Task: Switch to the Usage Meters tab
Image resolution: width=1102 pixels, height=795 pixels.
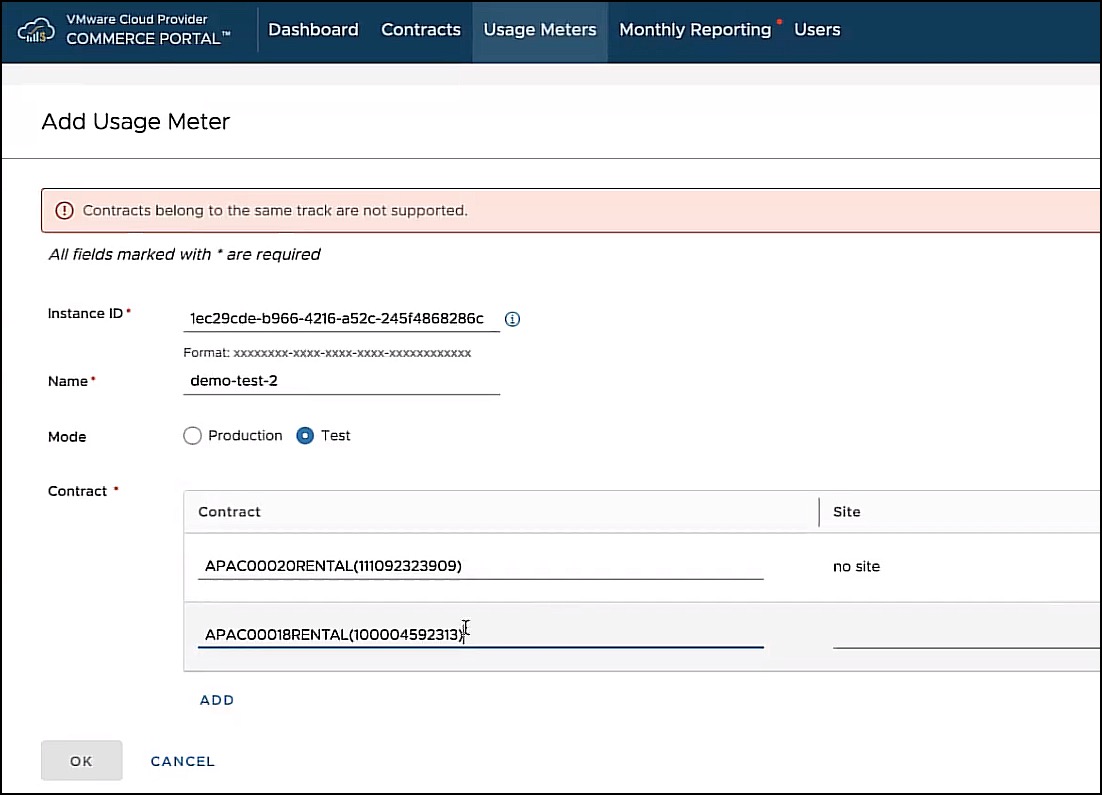Action: (x=540, y=30)
